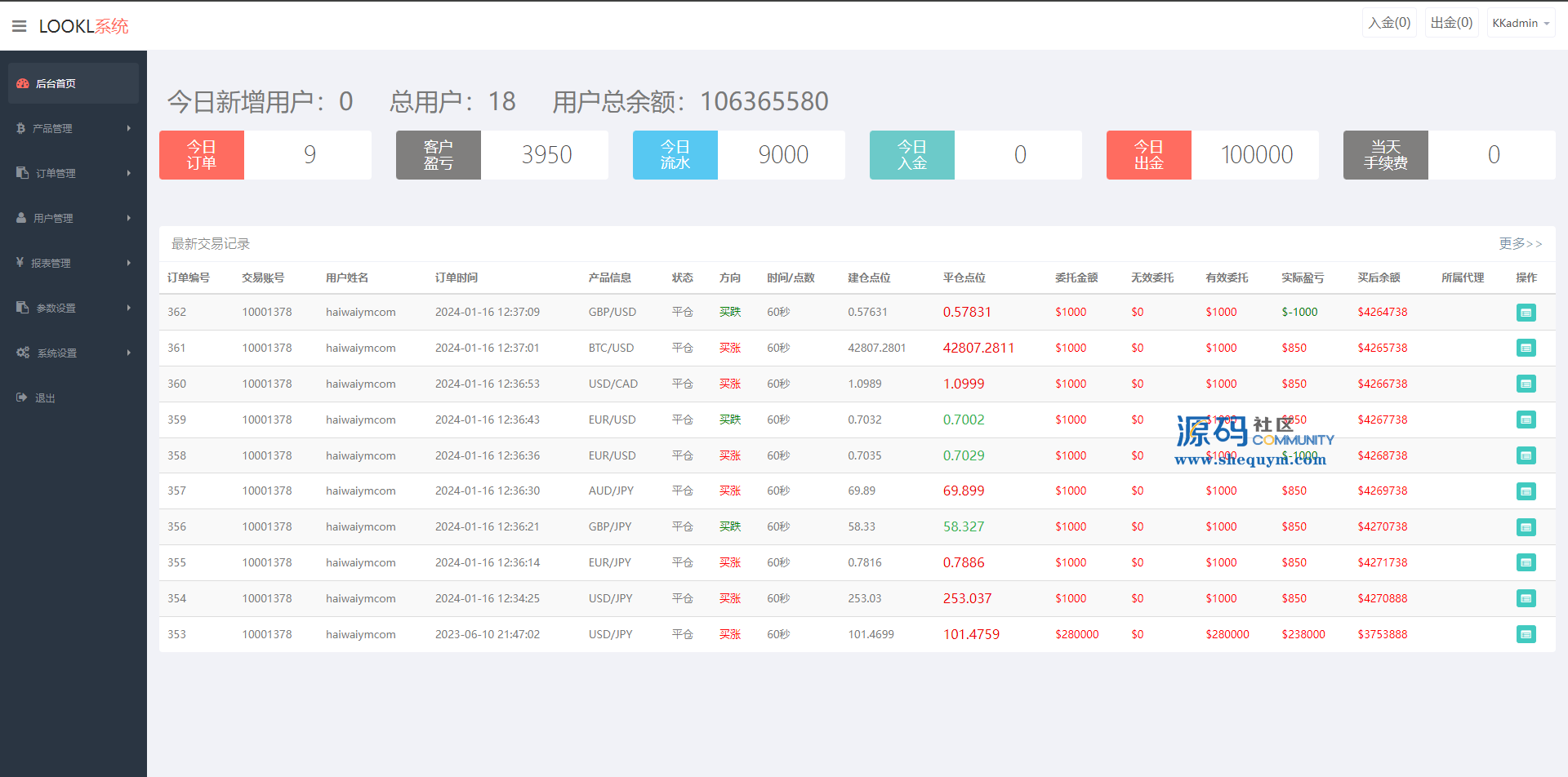Open details icon for order 353
Screen dimensions: 1568x777
[x=1526, y=634]
